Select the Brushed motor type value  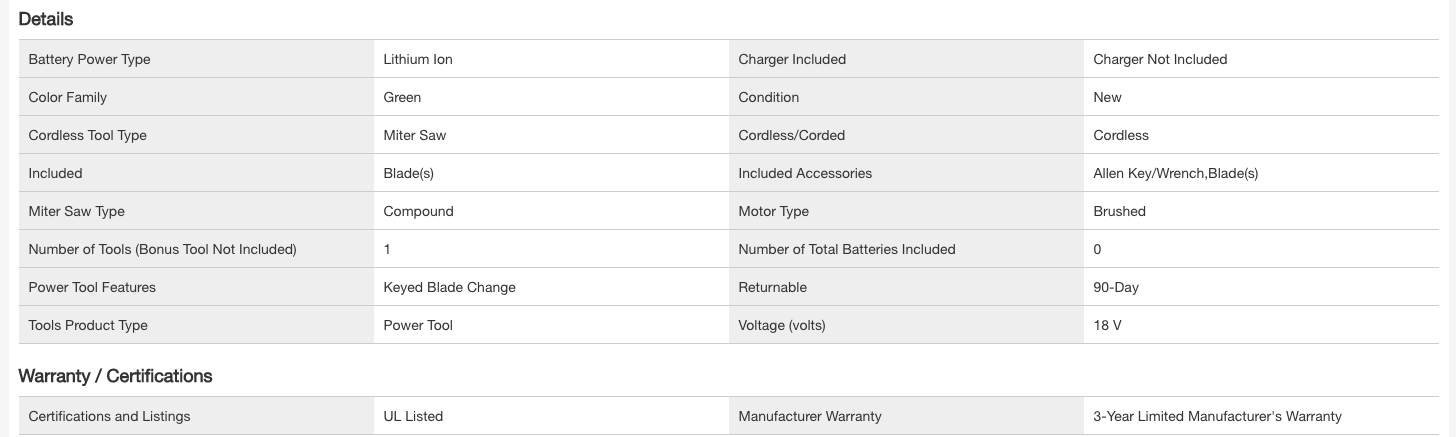click(1119, 211)
